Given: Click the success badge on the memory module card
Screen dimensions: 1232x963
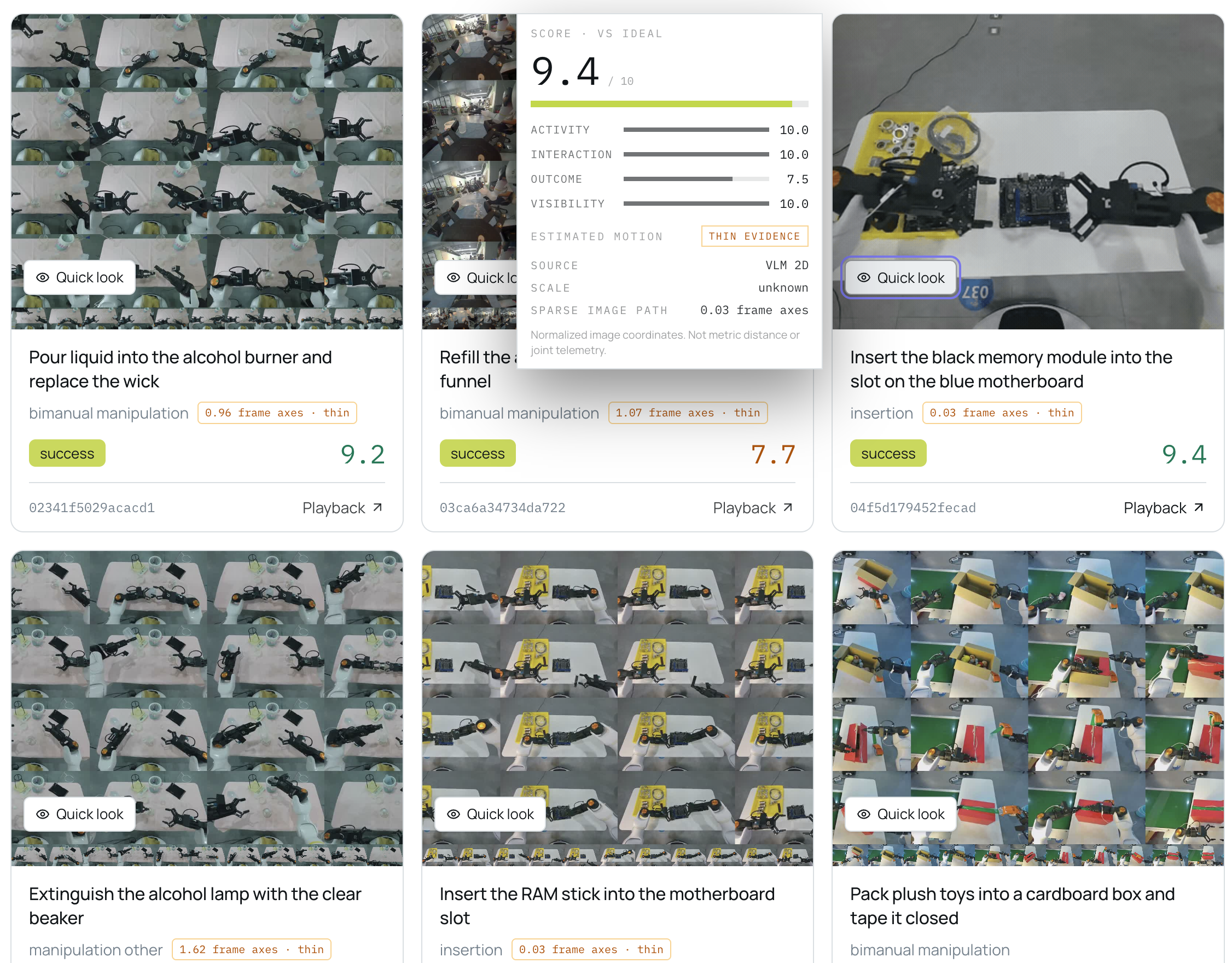Looking at the screenshot, I should (x=888, y=454).
